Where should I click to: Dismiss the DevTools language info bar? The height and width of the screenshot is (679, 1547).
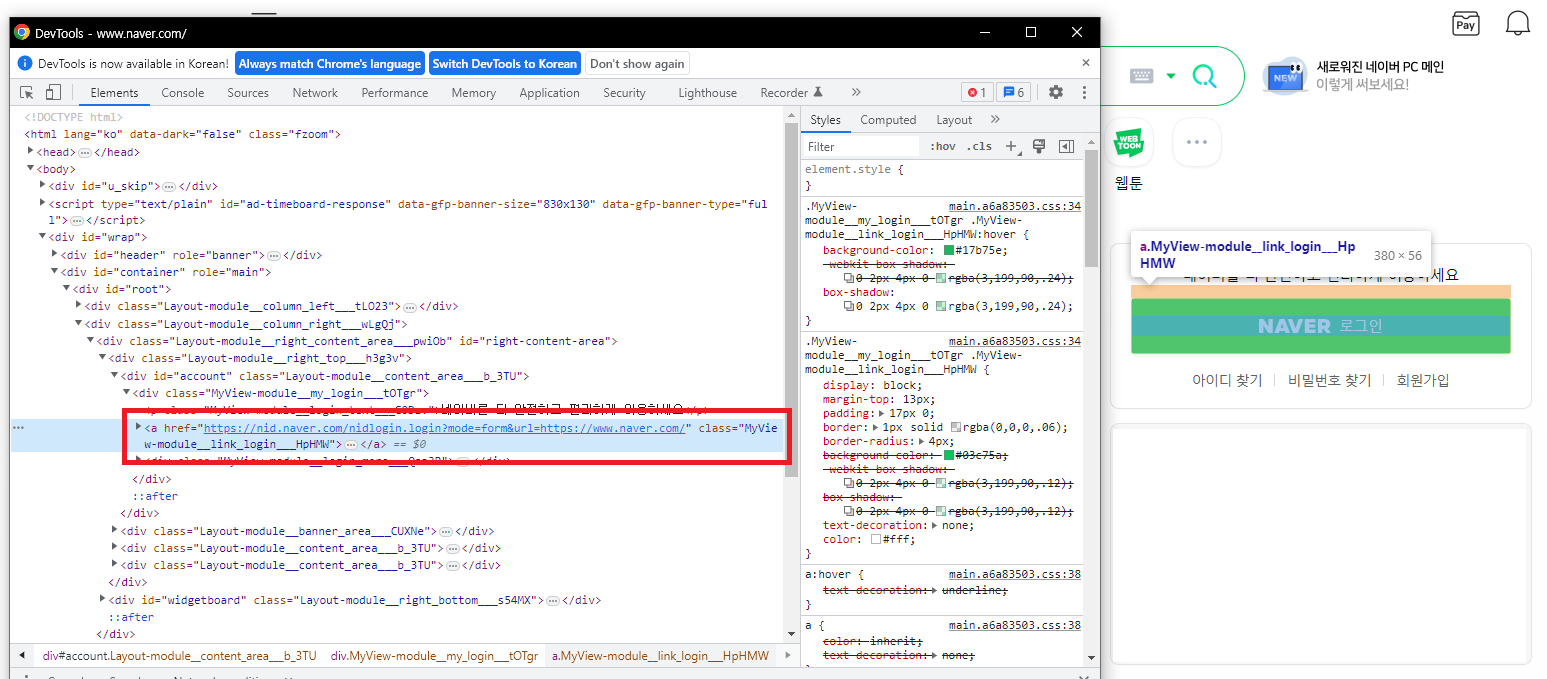[x=1086, y=63]
